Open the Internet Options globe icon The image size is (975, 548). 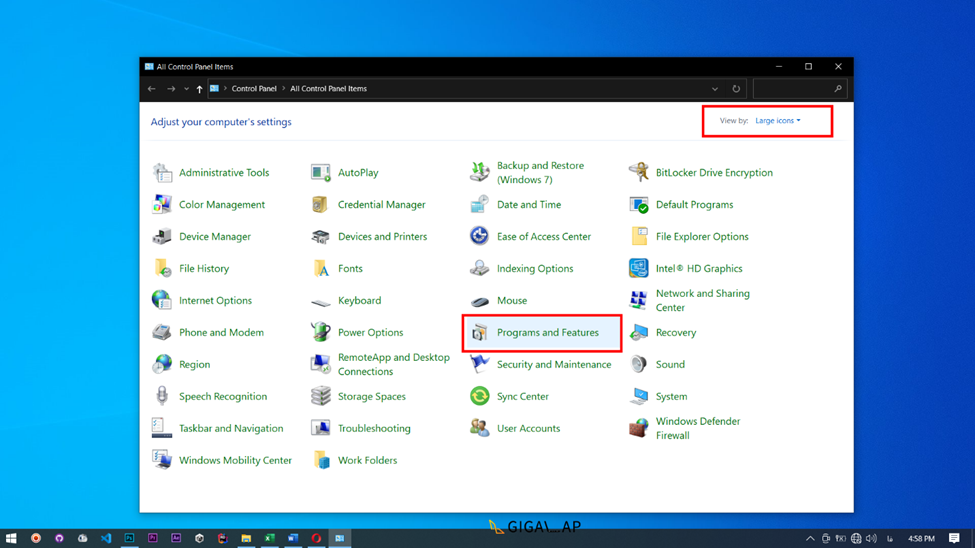[x=162, y=300]
